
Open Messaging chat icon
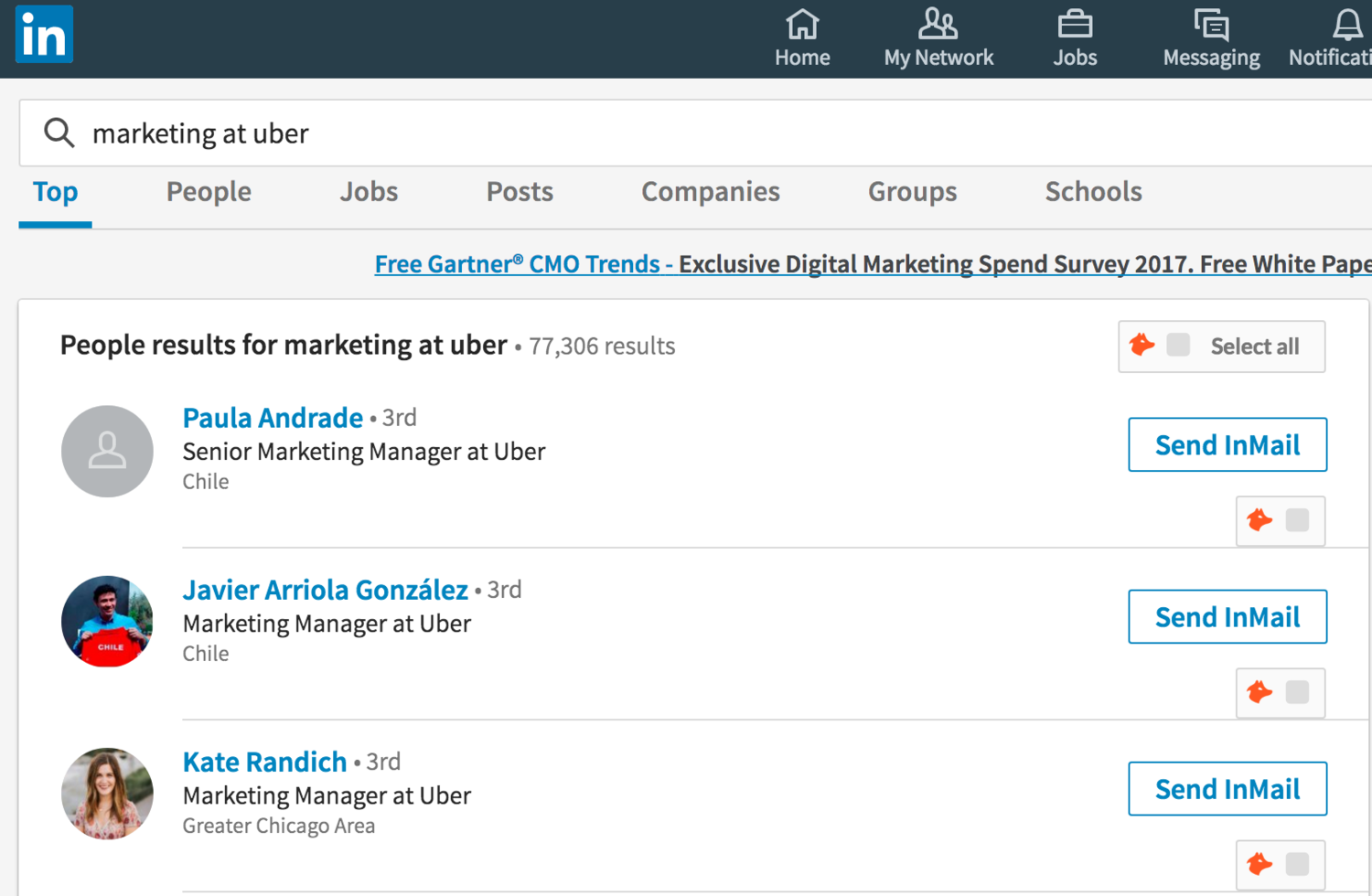point(1211,25)
